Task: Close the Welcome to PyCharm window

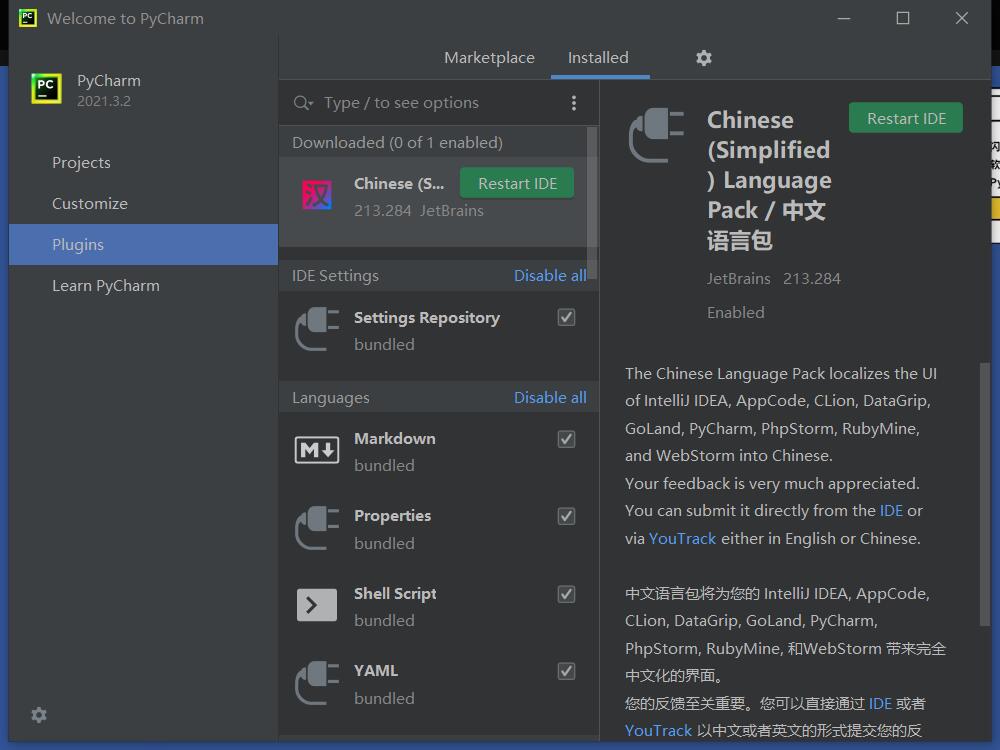Action: [x=962, y=18]
